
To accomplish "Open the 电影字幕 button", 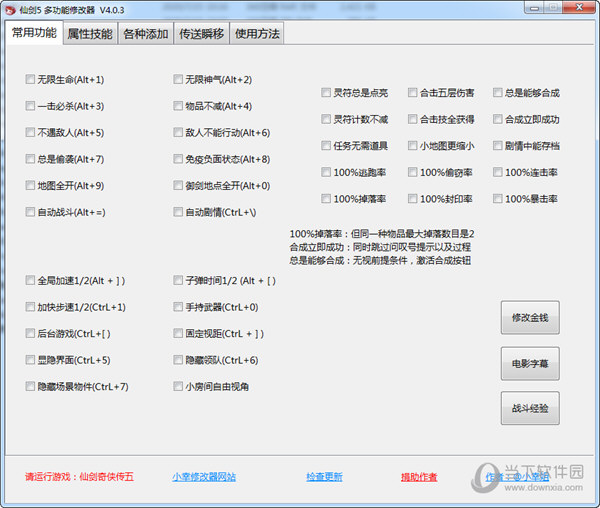I will 530,363.
